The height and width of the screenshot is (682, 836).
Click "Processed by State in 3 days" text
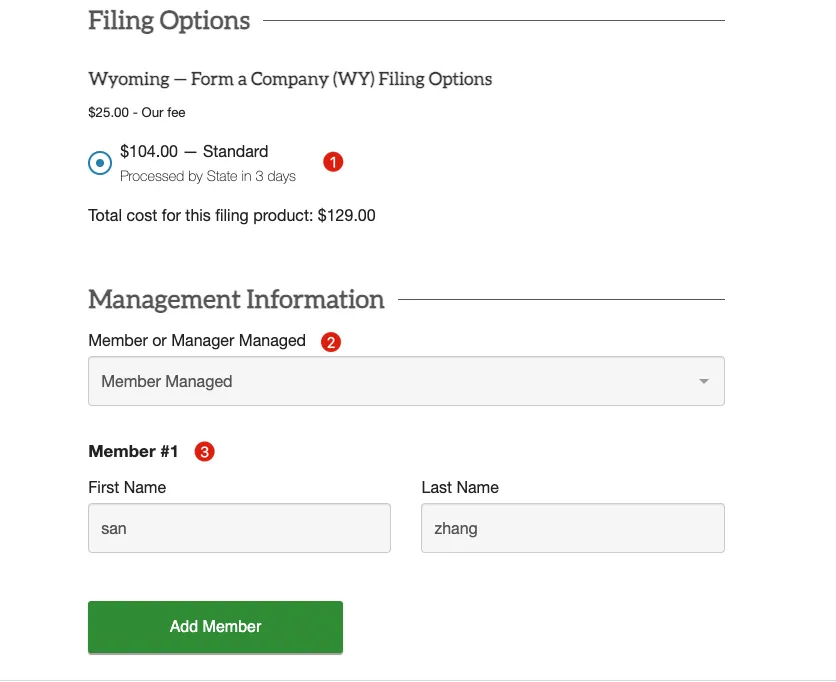click(208, 176)
